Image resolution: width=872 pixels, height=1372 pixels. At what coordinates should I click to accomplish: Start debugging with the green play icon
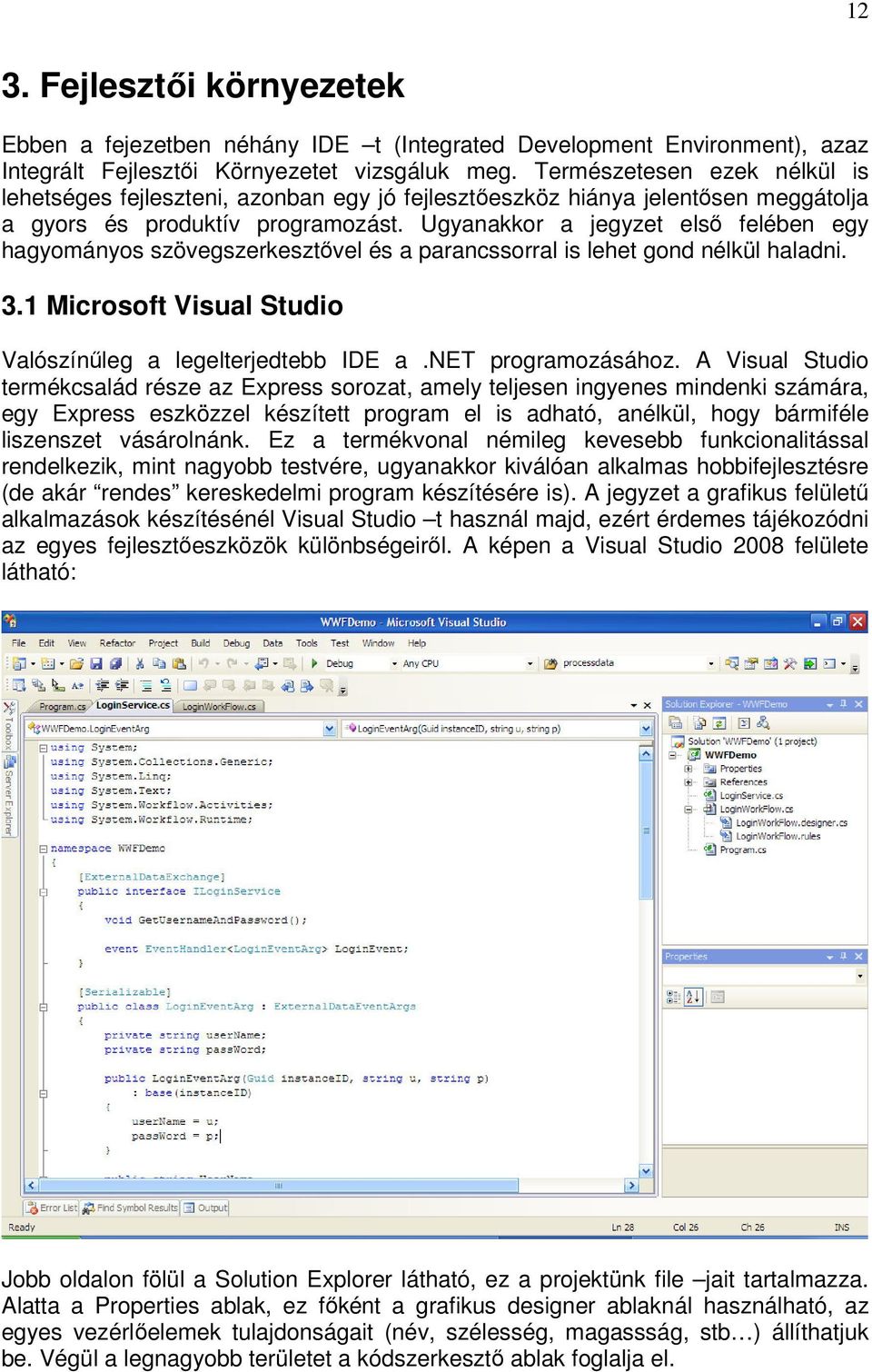coord(314,663)
